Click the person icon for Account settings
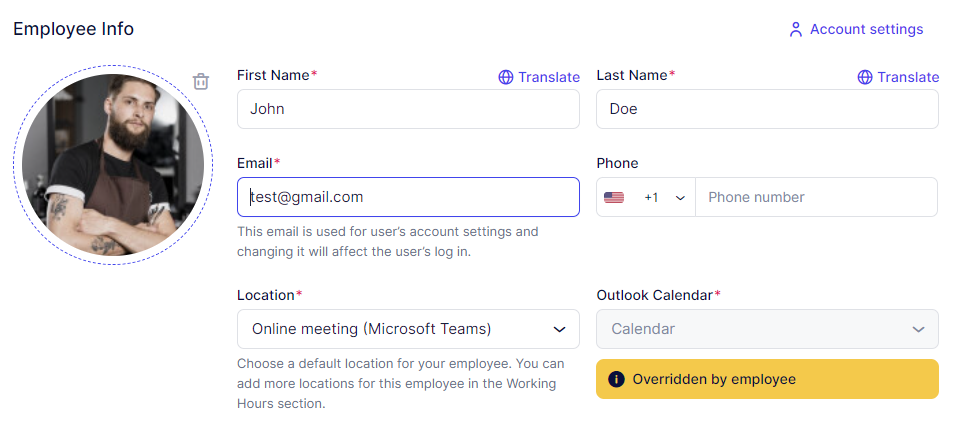The width and height of the screenshot is (954, 423). (796, 30)
